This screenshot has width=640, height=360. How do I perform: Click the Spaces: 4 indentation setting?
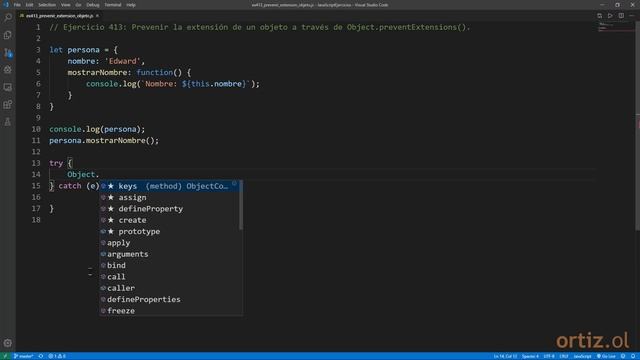pos(530,356)
